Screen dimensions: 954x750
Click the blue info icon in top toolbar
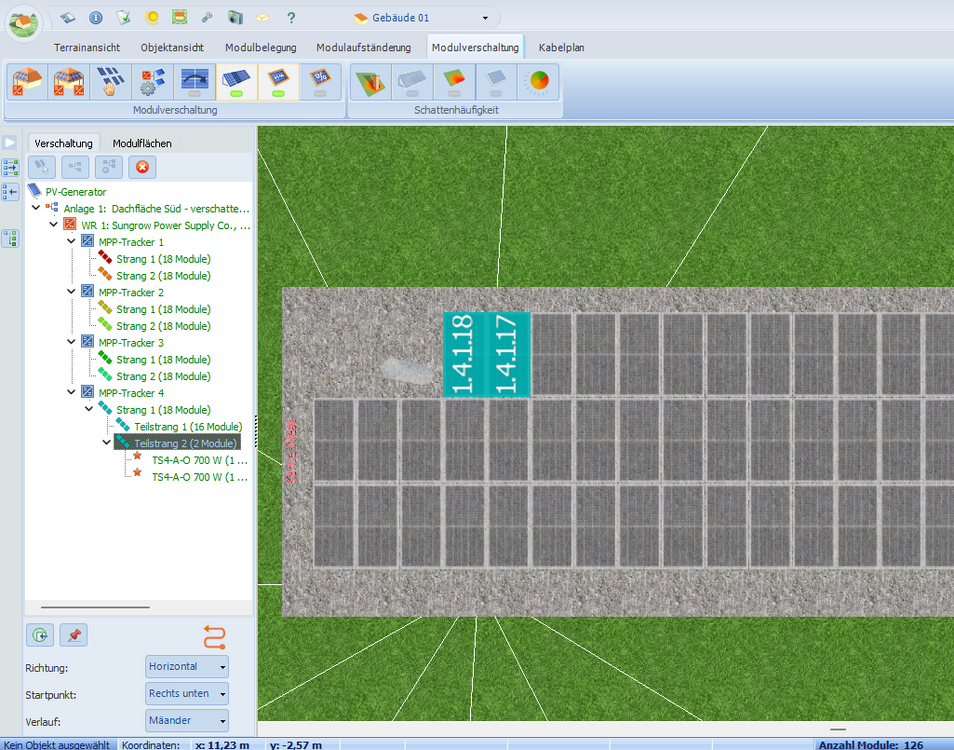[96, 17]
